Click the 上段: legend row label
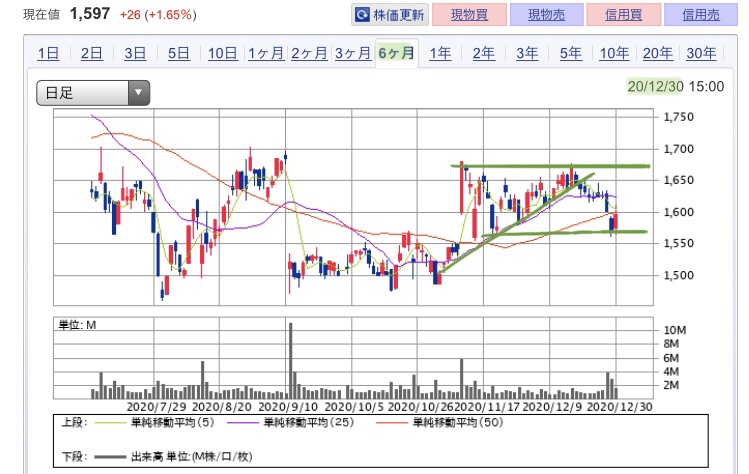Image resolution: width=749 pixels, height=474 pixels. (74, 422)
